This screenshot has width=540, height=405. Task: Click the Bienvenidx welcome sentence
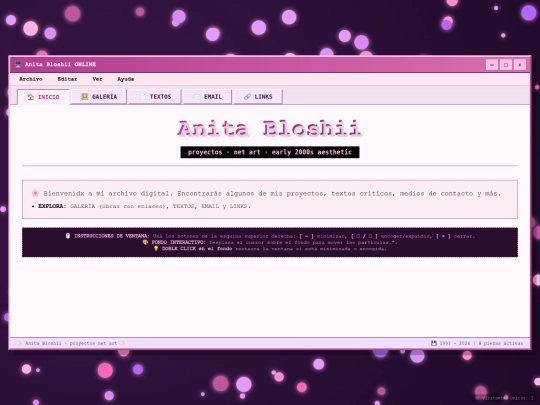click(272, 194)
